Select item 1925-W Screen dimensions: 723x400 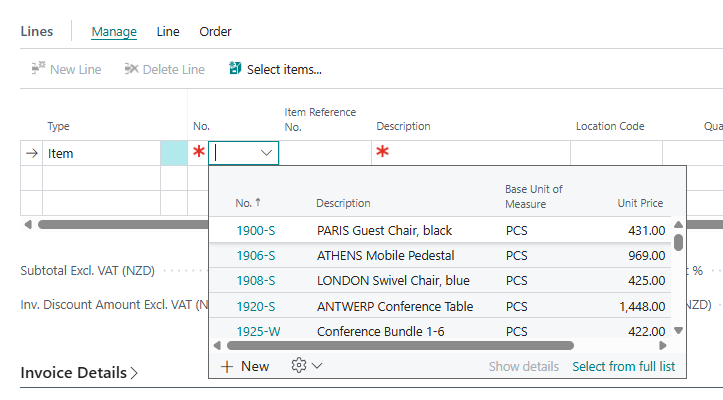pyautogui.click(x=258, y=331)
